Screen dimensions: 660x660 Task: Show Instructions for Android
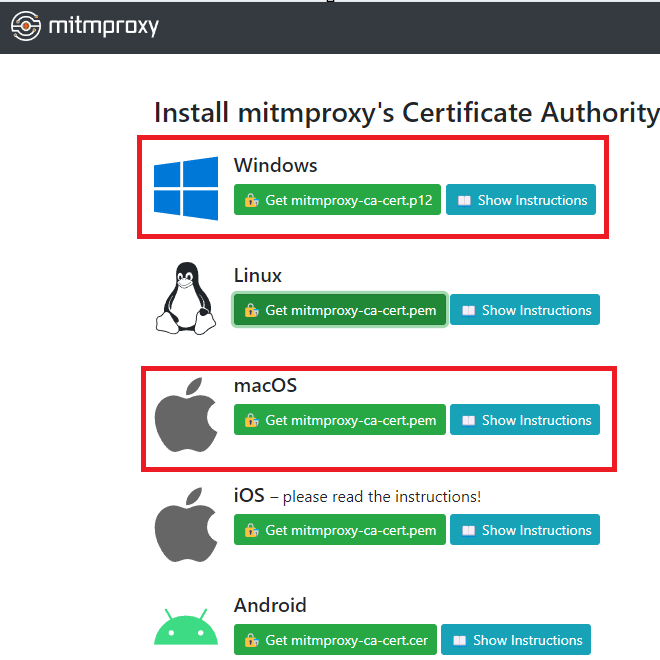tap(516, 640)
